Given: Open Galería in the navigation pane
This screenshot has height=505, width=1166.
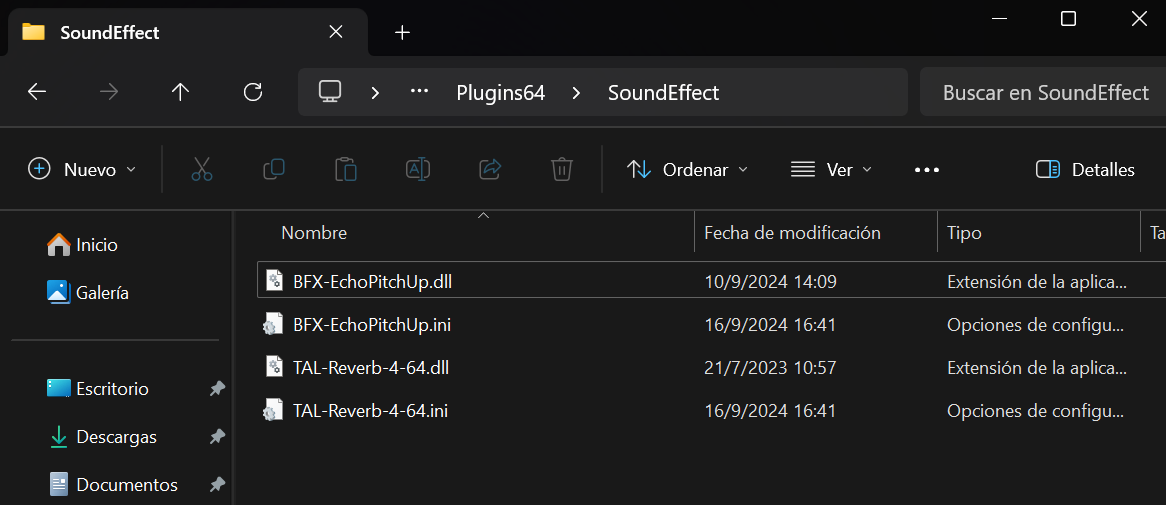Looking at the screenshot, I should [x=87, y=292].
